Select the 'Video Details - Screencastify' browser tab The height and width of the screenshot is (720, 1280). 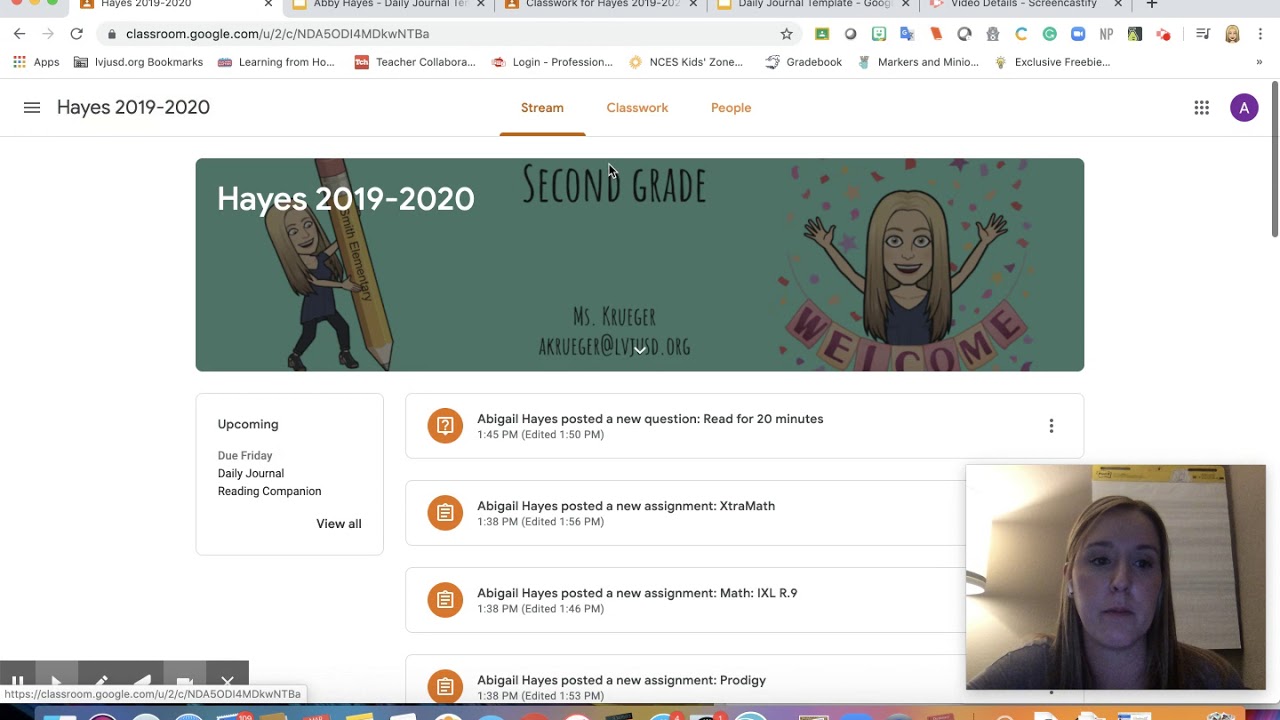point(1024,5)
